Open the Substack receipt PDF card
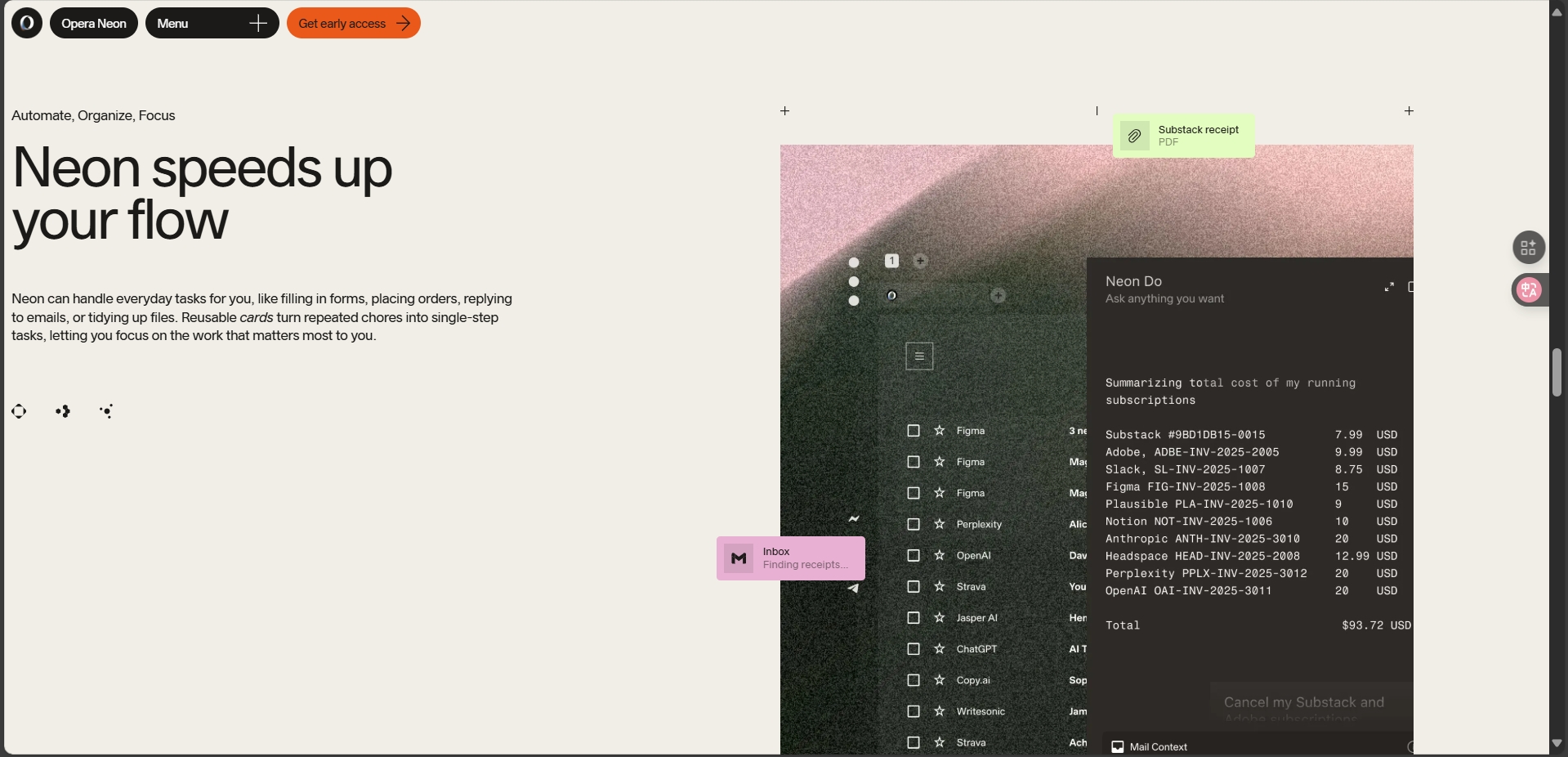This screenshot has height=757, width=1568. point(1183,136)
